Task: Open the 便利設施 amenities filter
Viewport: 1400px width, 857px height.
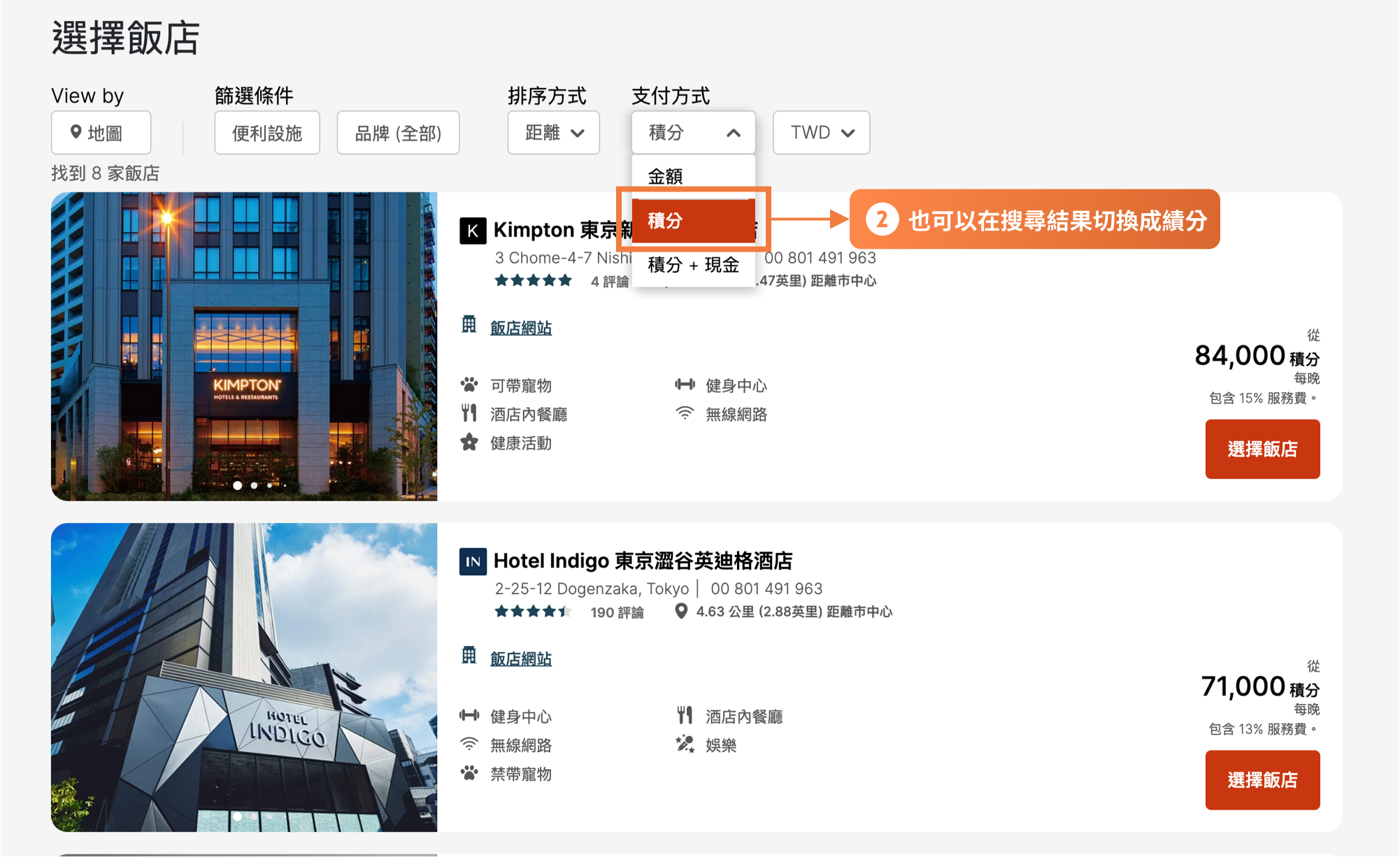Action: click(266, 132)
